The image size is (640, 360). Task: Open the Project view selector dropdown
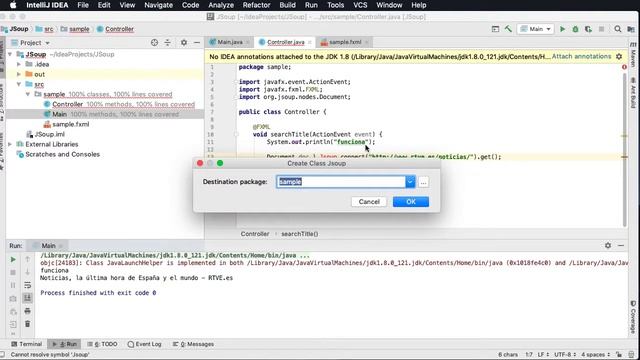click(31, 42)
